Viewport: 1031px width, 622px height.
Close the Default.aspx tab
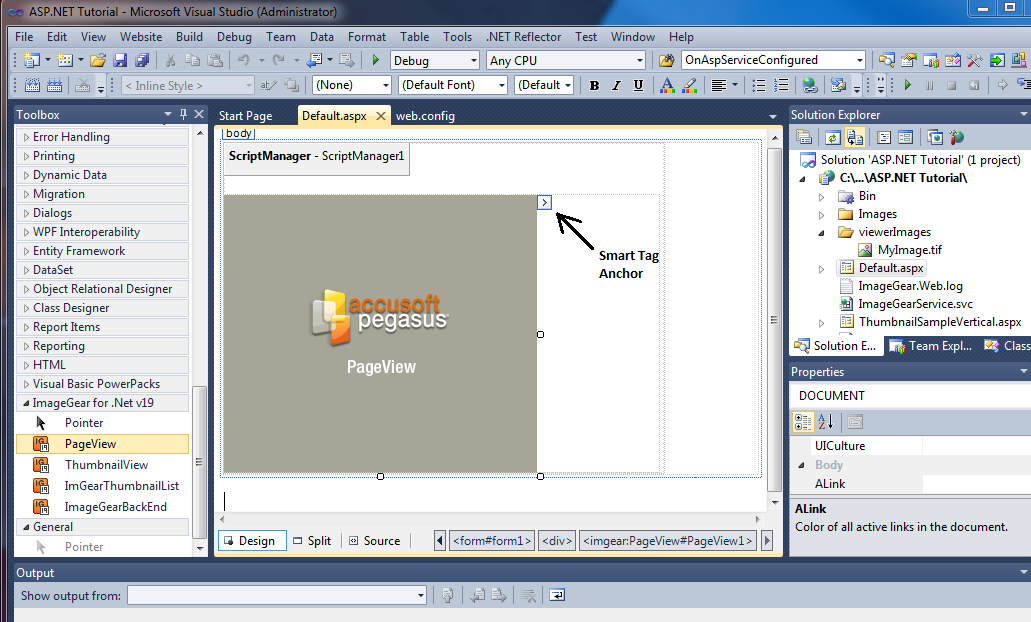pyautogui.click(x=381, y=116)
